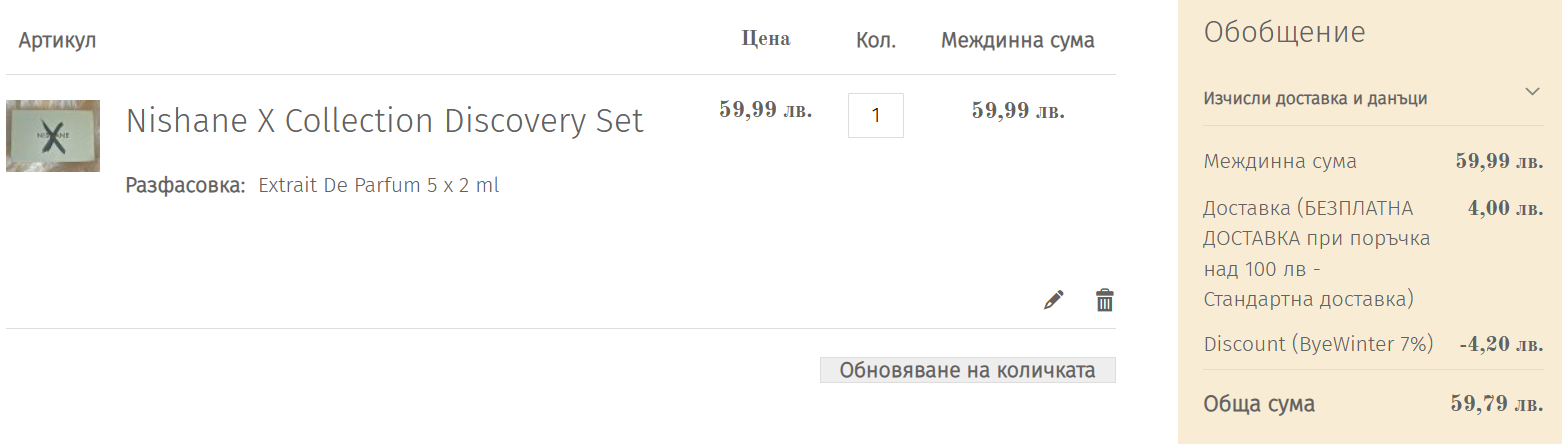Click the quantity input field
Viewport: 1562px width, 444px height.
point(875,115)
